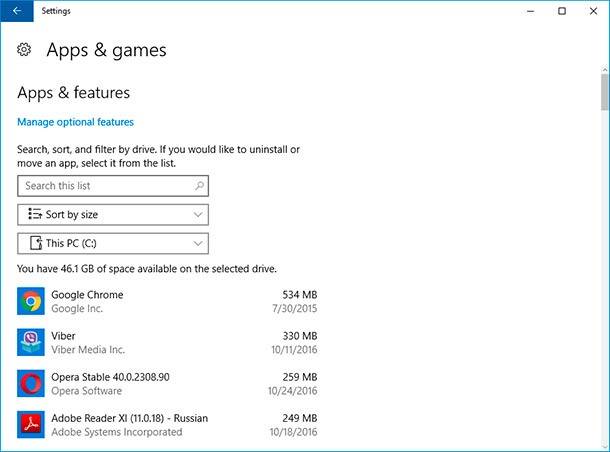Click the 10/18/2016 install date
This screenshot has height=452, width=610.
point(293,432)
